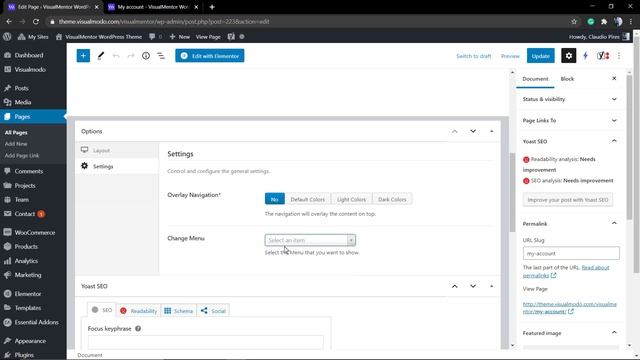Open Schema tab in Yoast
The image size is (640, 360).
pyautogui.click(x=179, y=311)
